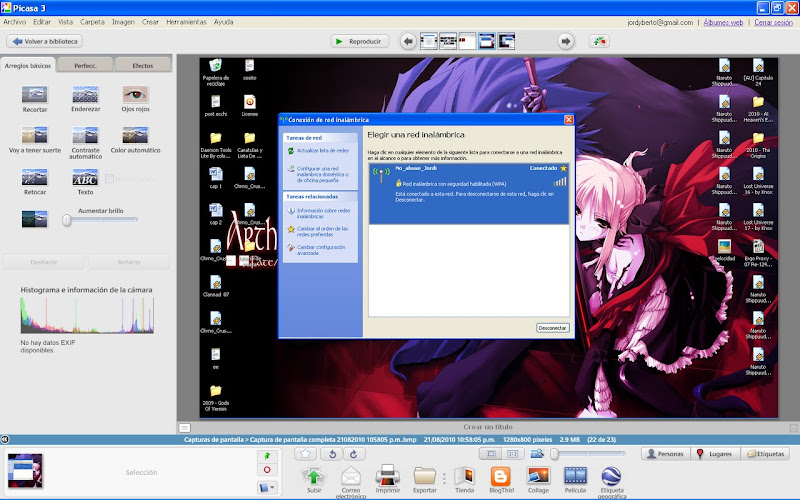The width and height of the screenshot is (800, 500).
Task: Go to previous photo with left arrow
Action: click(x=408, y=41)
